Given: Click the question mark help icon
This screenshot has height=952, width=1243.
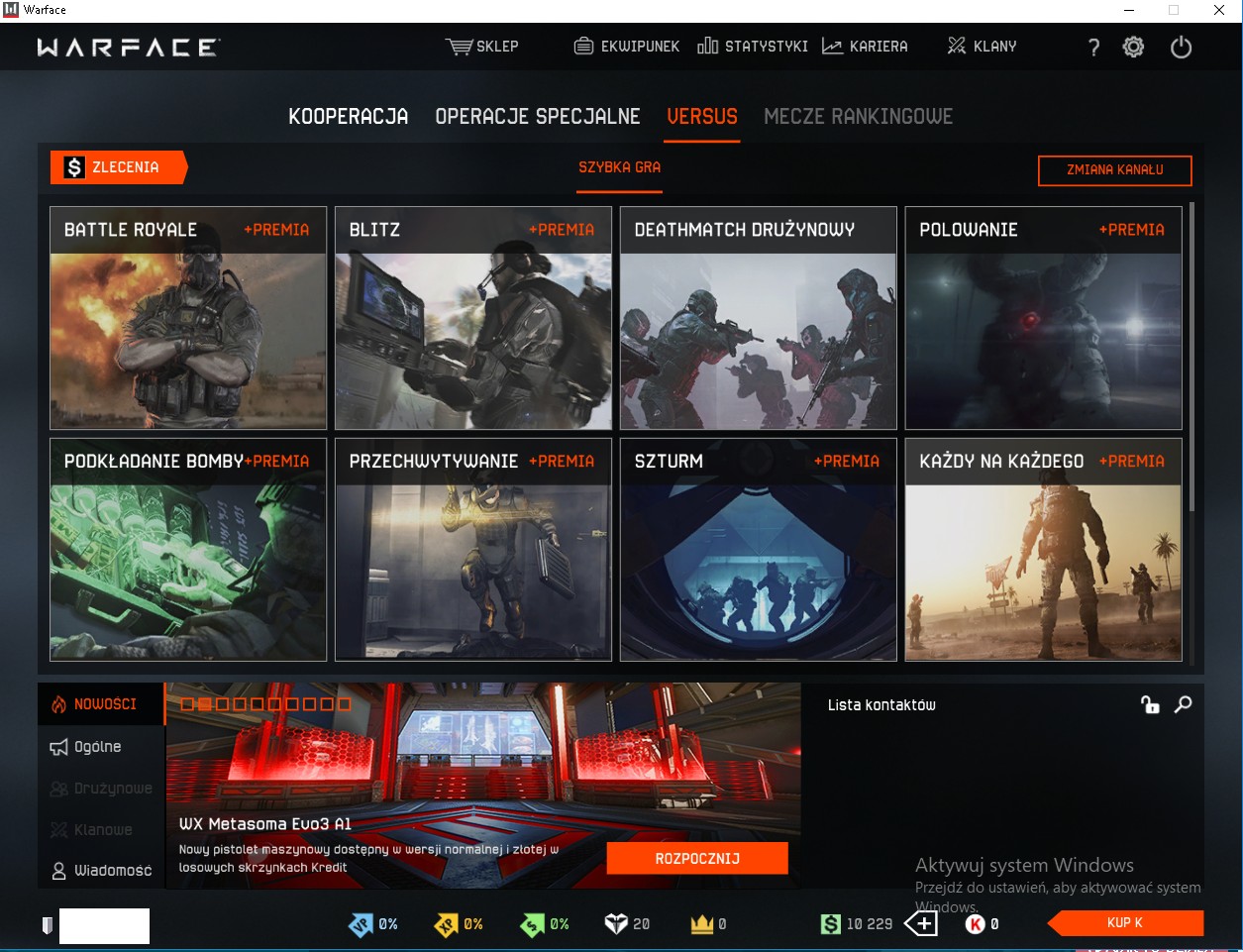Looking at the screenshot, I should 1093,48.
